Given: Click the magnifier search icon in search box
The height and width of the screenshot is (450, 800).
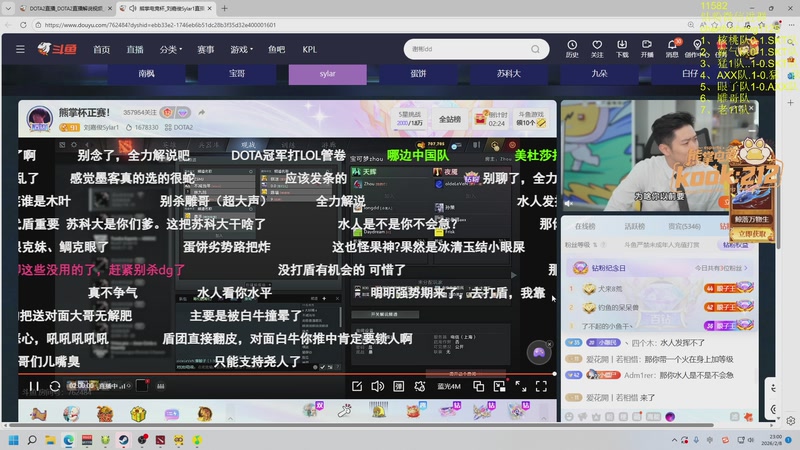Looking at the screenshot, I should pyautogui.click(x=535, y=49).
